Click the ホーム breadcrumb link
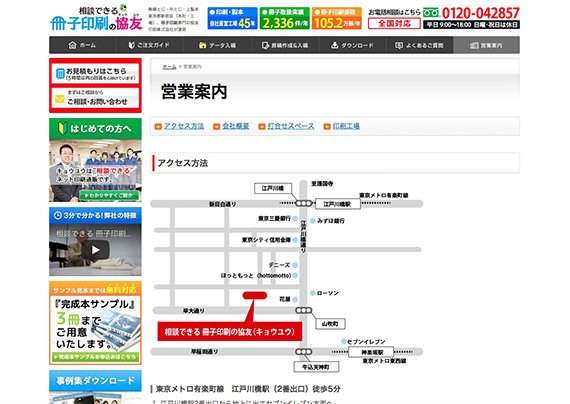Viewport: 570px width, 404px height. click(169, 67)
